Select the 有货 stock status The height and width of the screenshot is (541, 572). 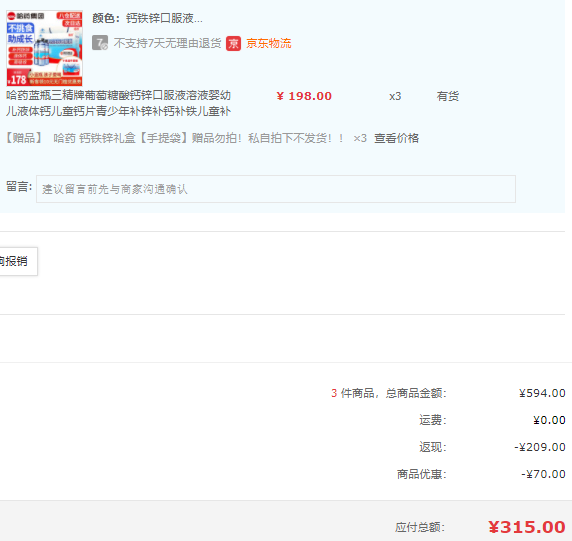click(x=448, y=96)
